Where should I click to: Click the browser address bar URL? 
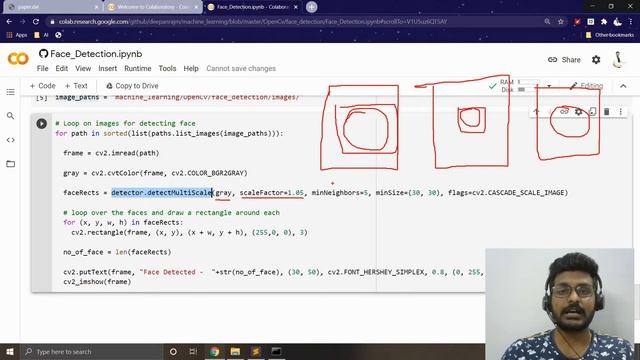252,22
